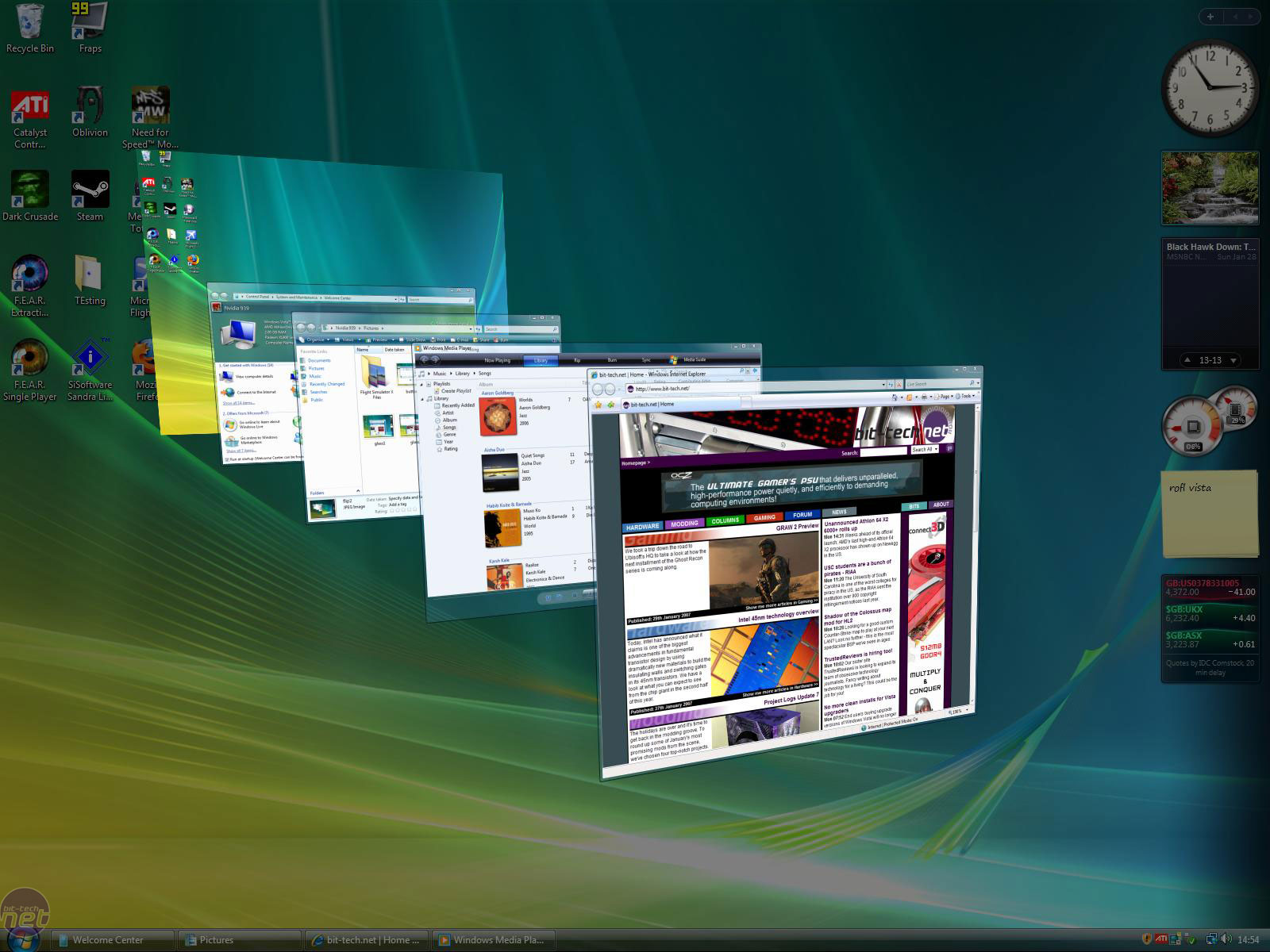Click the feed gadget down arrow next to 13-13
Image resolution: width=1270 pixels, height=952 pixels.
(1233, 360)
